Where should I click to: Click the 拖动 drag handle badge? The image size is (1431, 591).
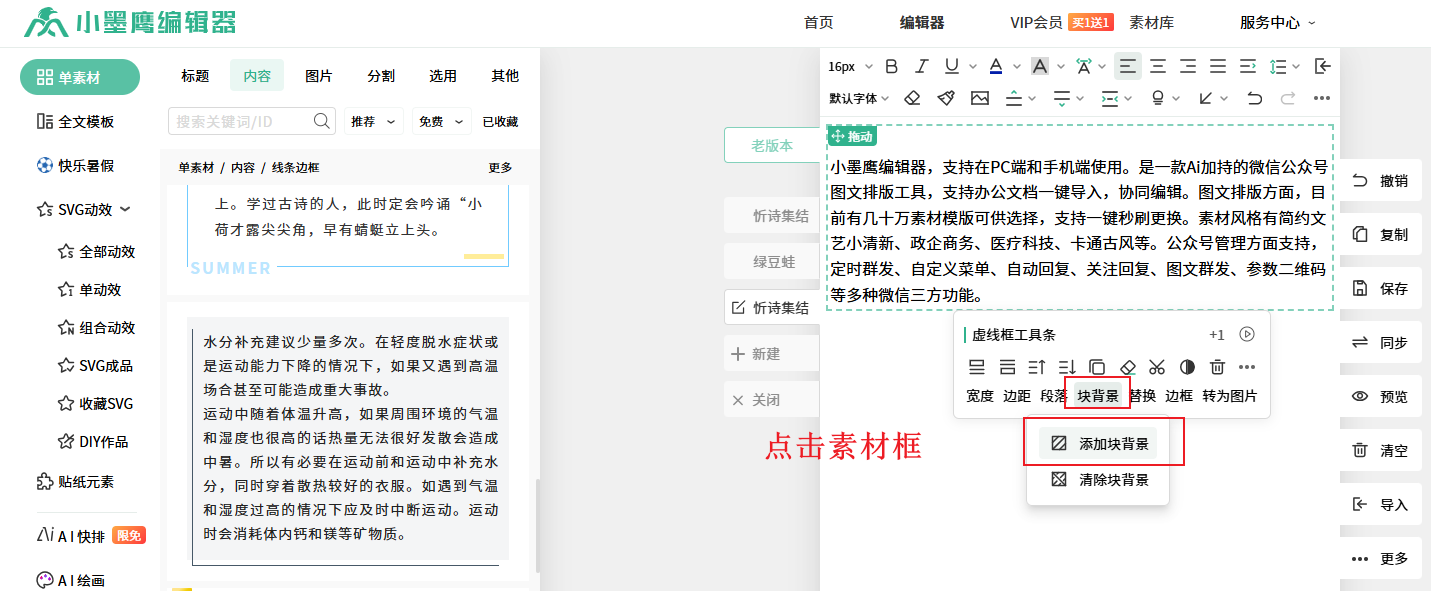tap(852, 136)
